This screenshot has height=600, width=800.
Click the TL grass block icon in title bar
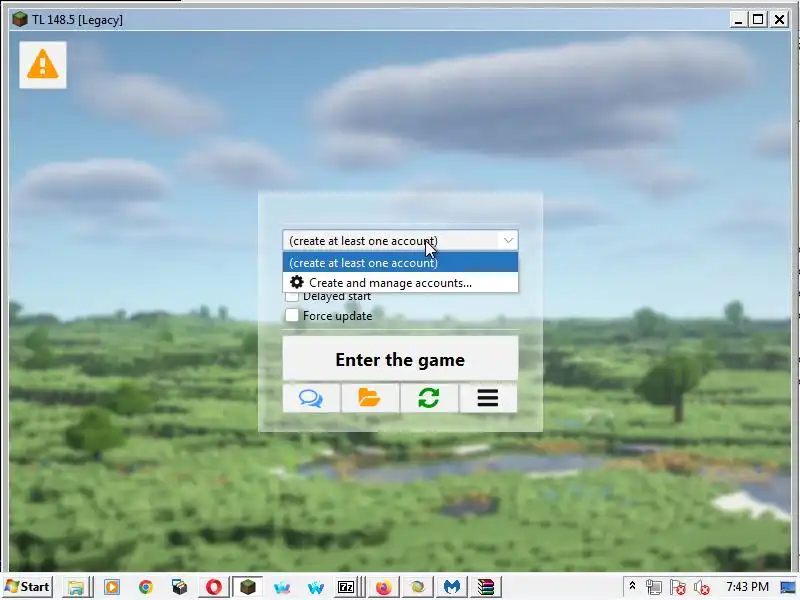tap(19, 19)
